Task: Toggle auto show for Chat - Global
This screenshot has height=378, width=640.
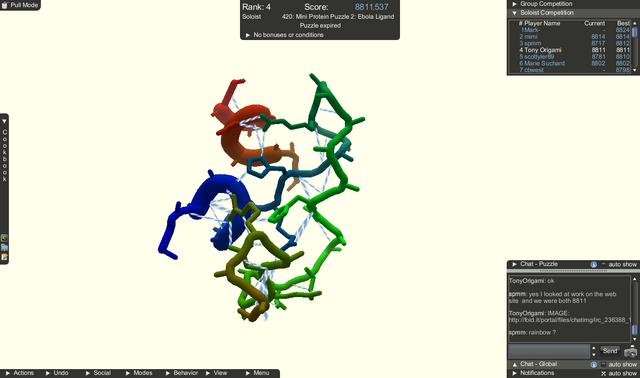Action: pyautogui.click(x=604, y=365)
